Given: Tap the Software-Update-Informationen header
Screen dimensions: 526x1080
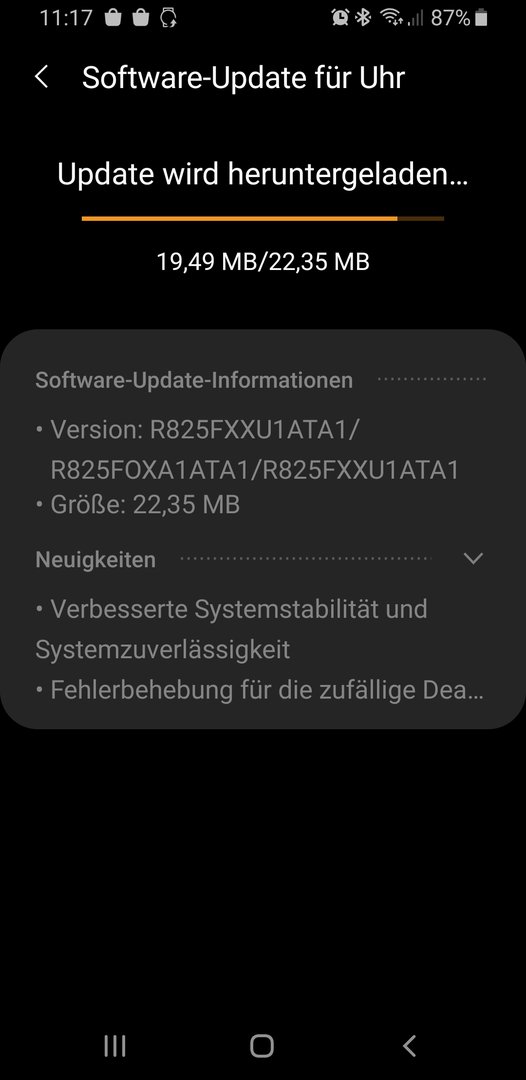Looking at the screenshot, I should tap(194, 380).
